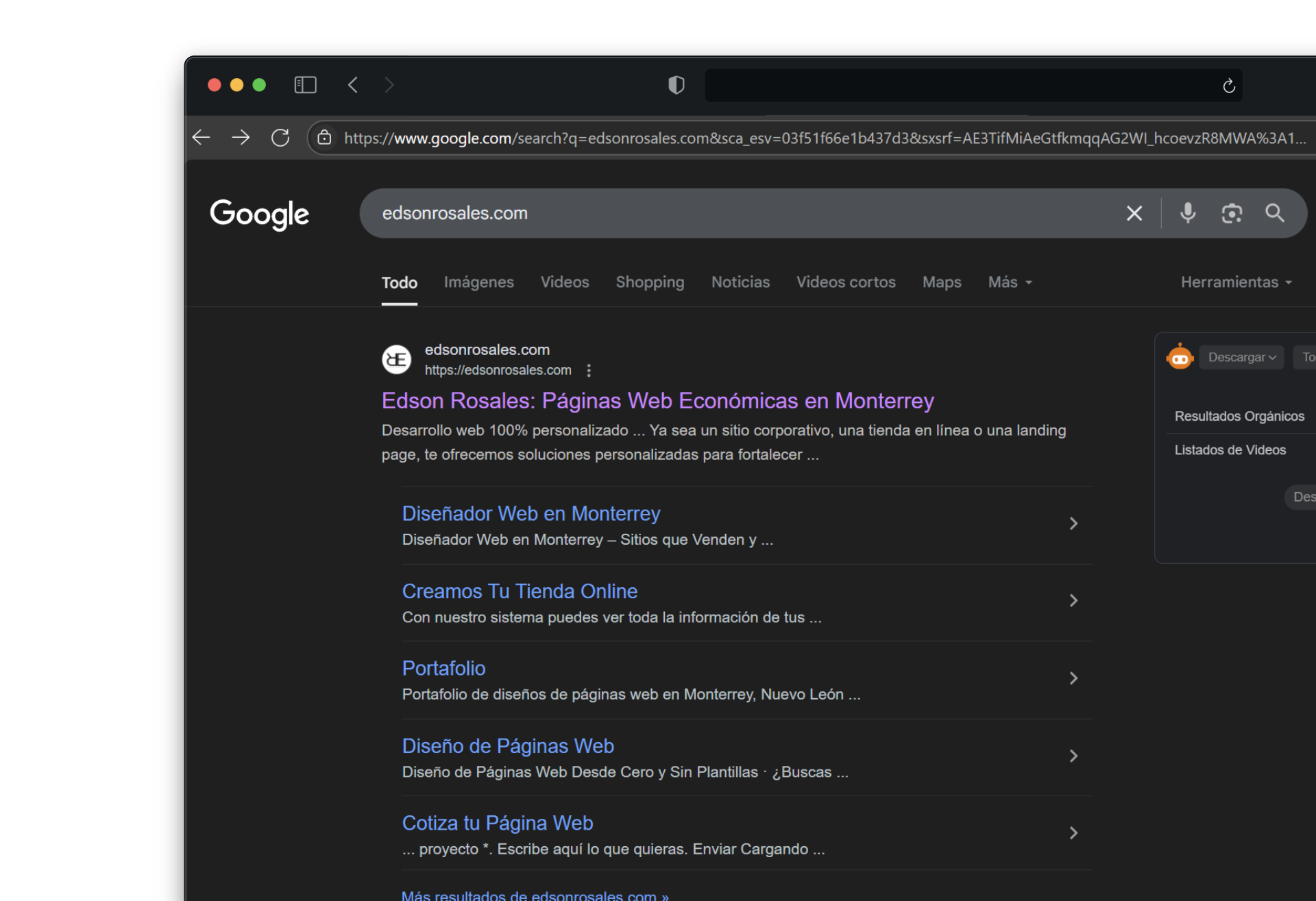Expand chevron for Cotiza tu Página Web
1316x901 pixels.
click(1073, 833)
